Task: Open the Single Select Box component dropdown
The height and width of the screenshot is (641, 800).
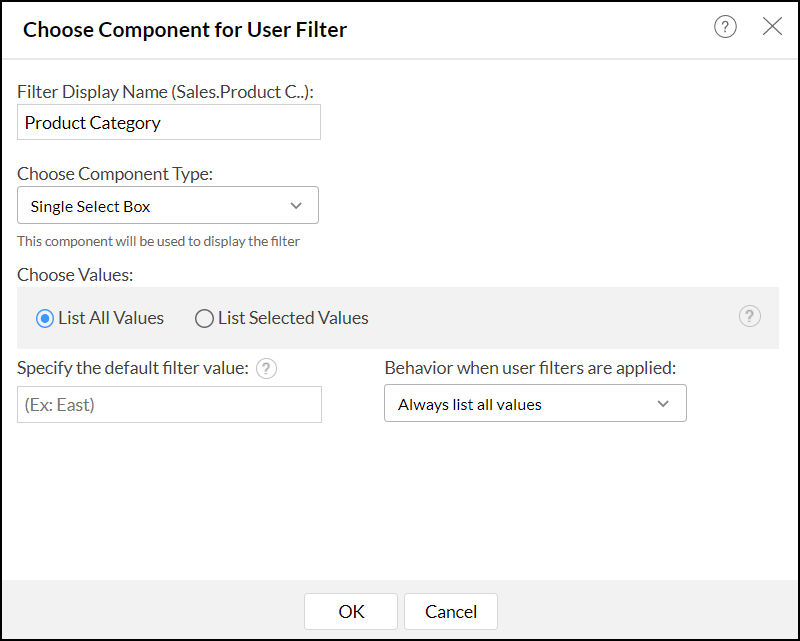Action: 167,206
